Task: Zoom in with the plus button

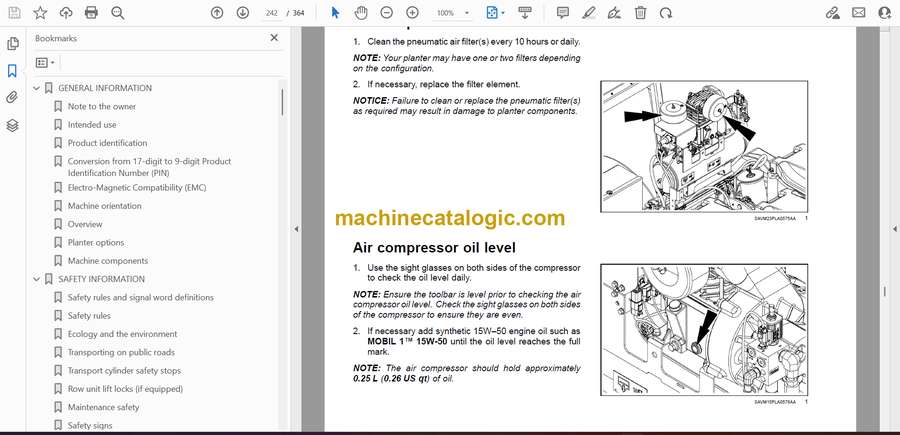Action: coord(412,13)
